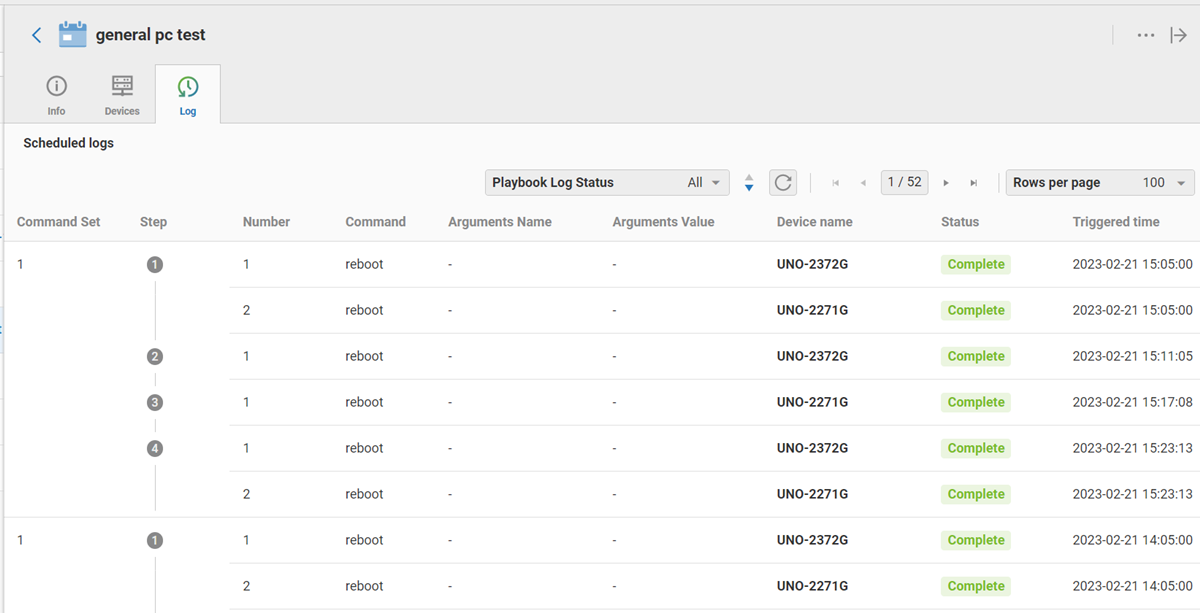Click the back arrow beside general pc test
The height and width of the screenshot is (613, 1200).
click(x=37, y=35)
